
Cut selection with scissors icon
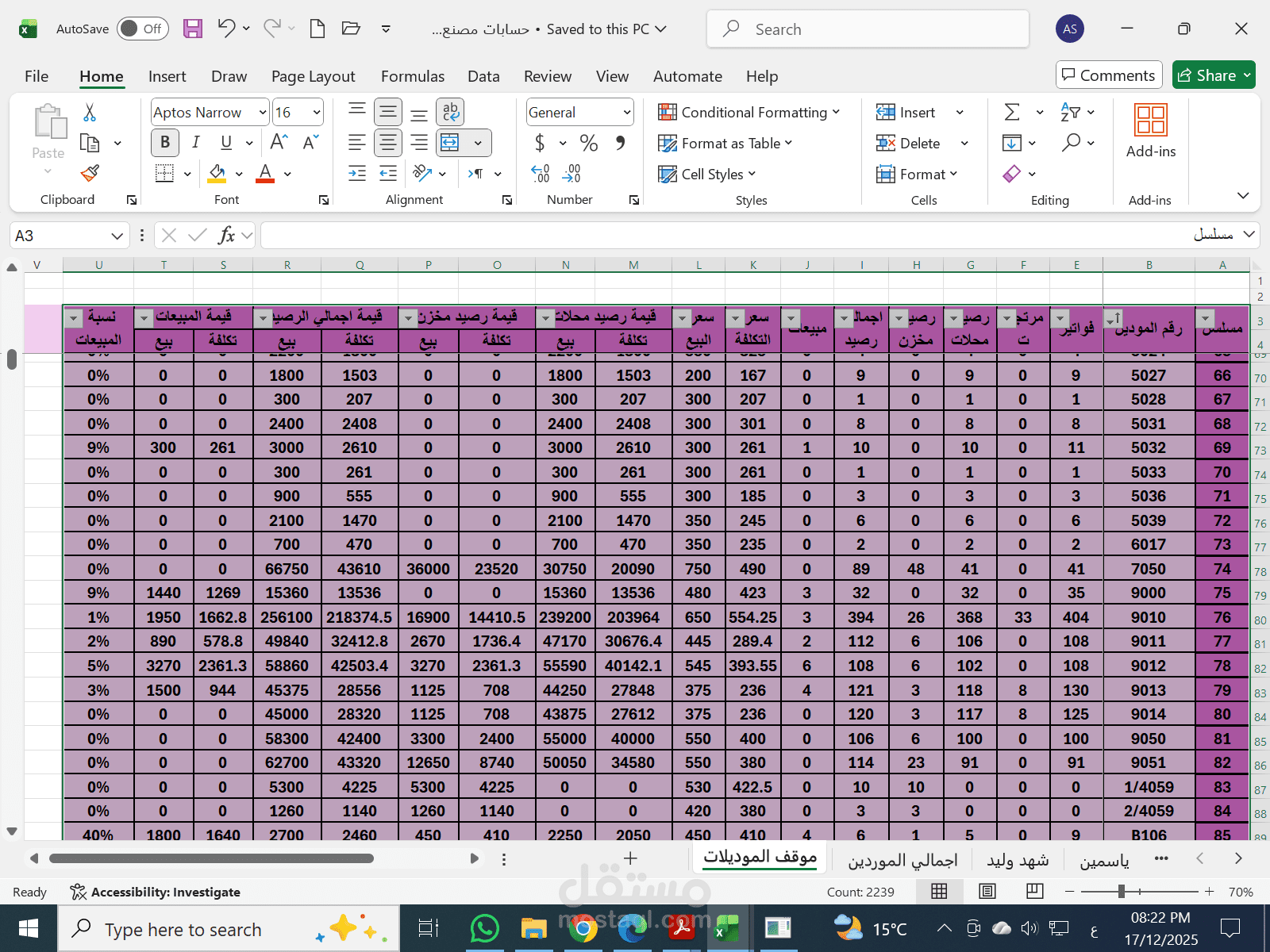pos(90,113)
